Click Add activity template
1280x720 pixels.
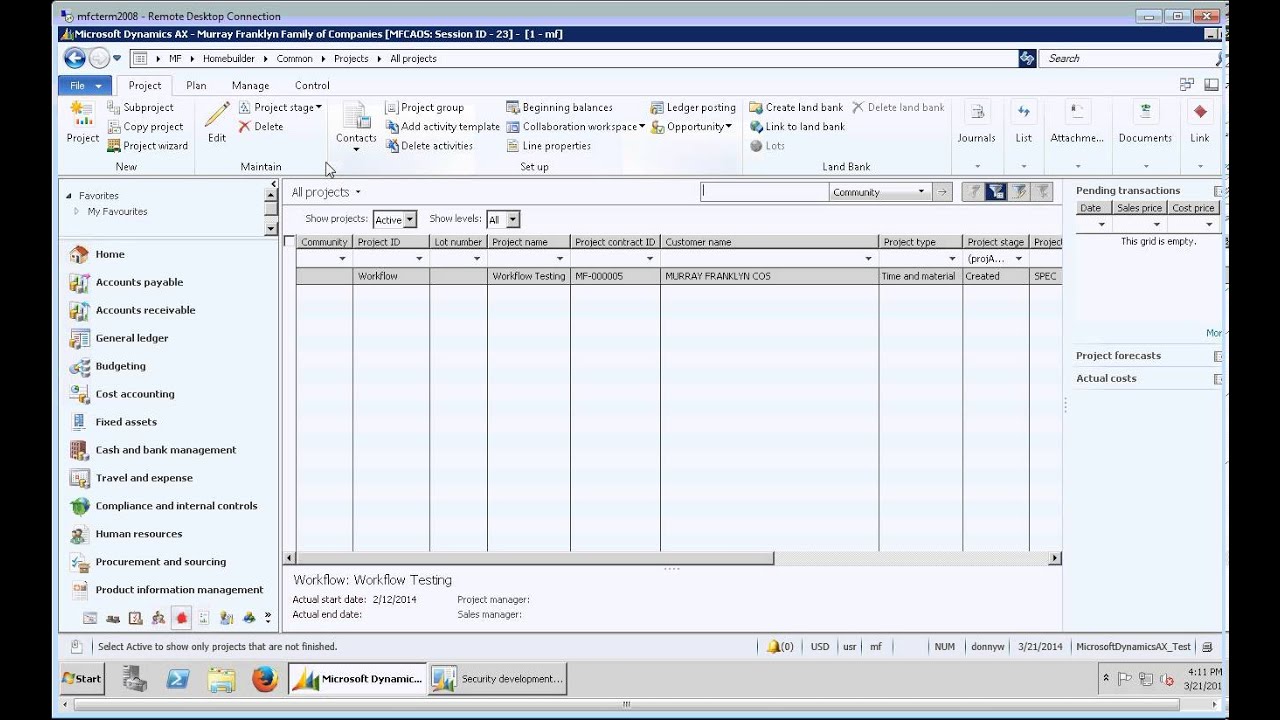(x=442, y=126)
